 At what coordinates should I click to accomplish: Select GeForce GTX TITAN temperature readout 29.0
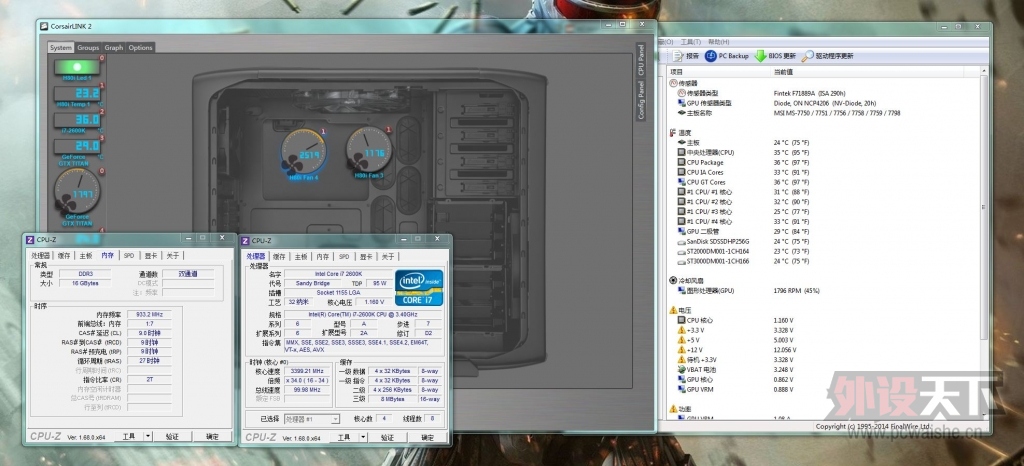click(x=76, y=146)
